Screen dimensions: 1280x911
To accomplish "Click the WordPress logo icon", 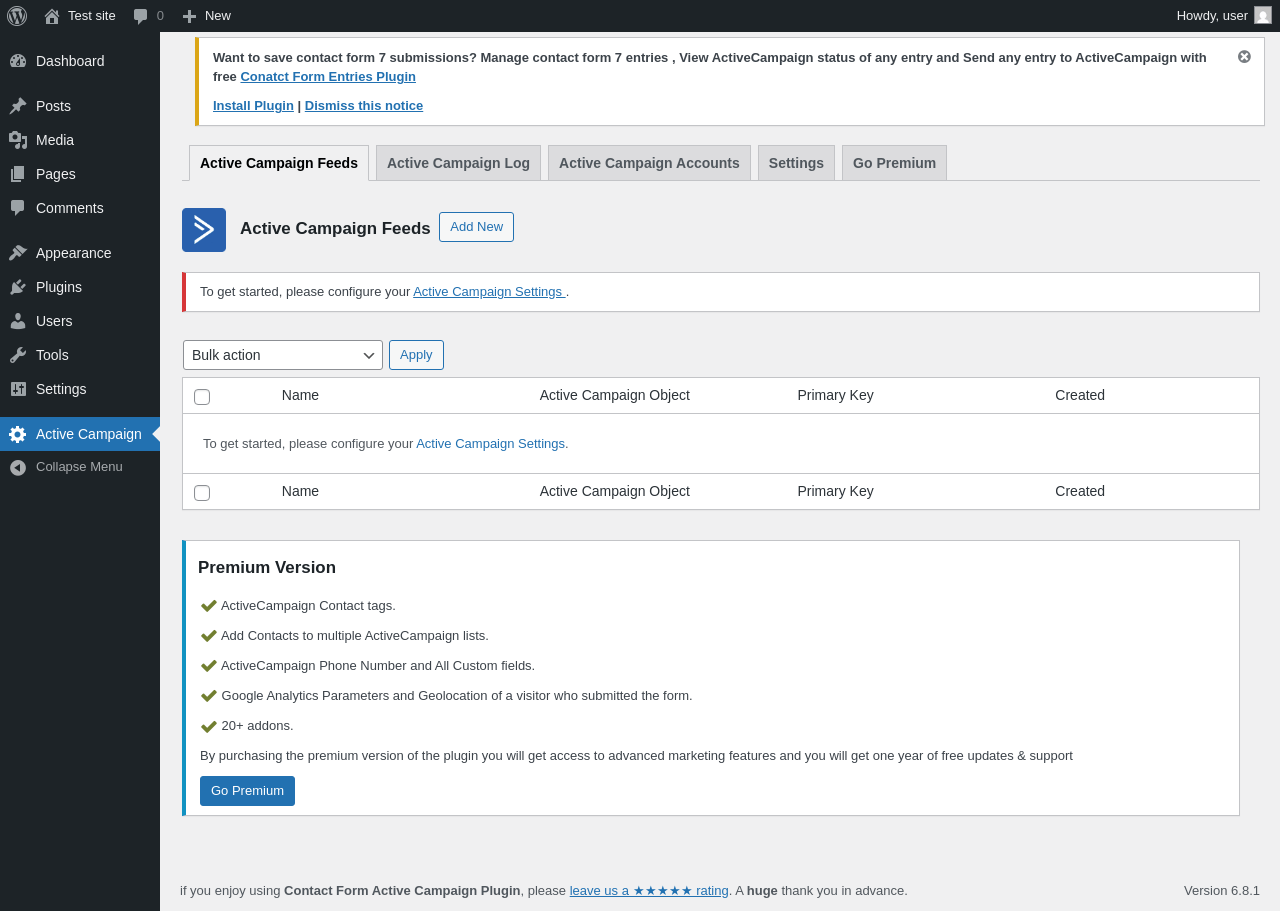I will pyautogui.click(x=17, y=16).
